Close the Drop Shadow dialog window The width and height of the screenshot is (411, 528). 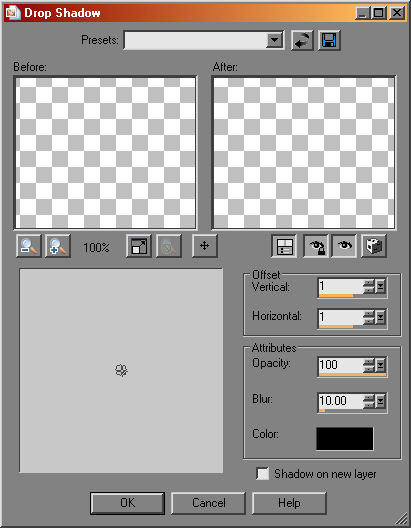point(397,13)
